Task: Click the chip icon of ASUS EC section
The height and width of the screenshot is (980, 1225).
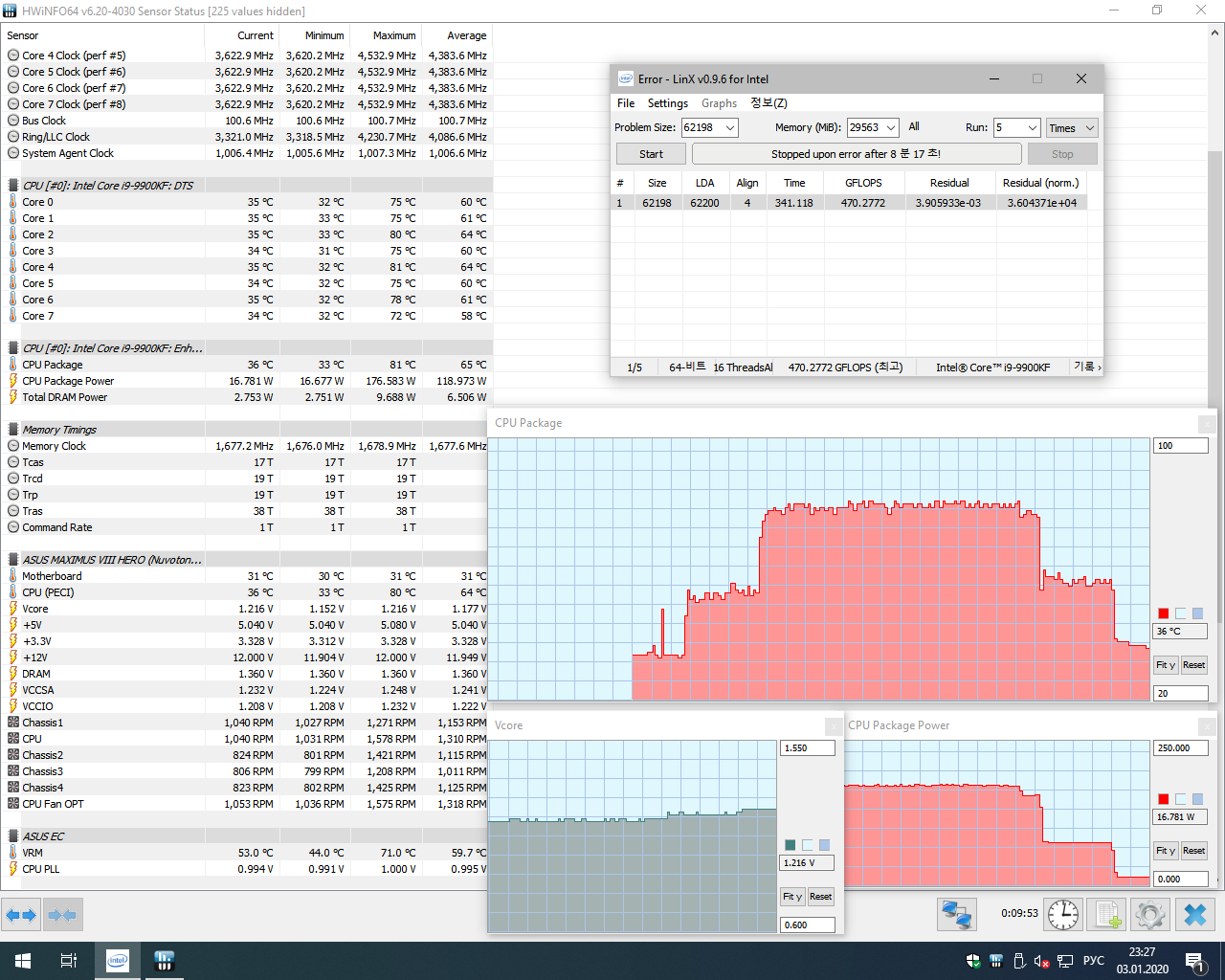Action: point(13,836)
